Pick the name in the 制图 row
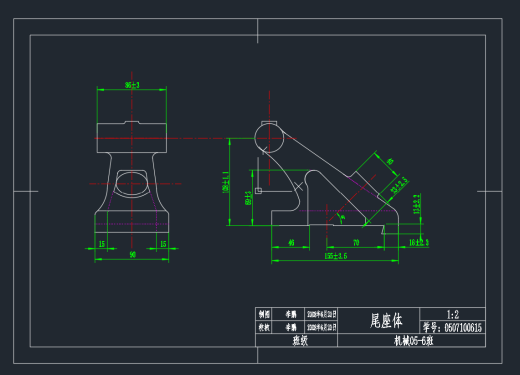The image size is (520, 375). [291, 314]
